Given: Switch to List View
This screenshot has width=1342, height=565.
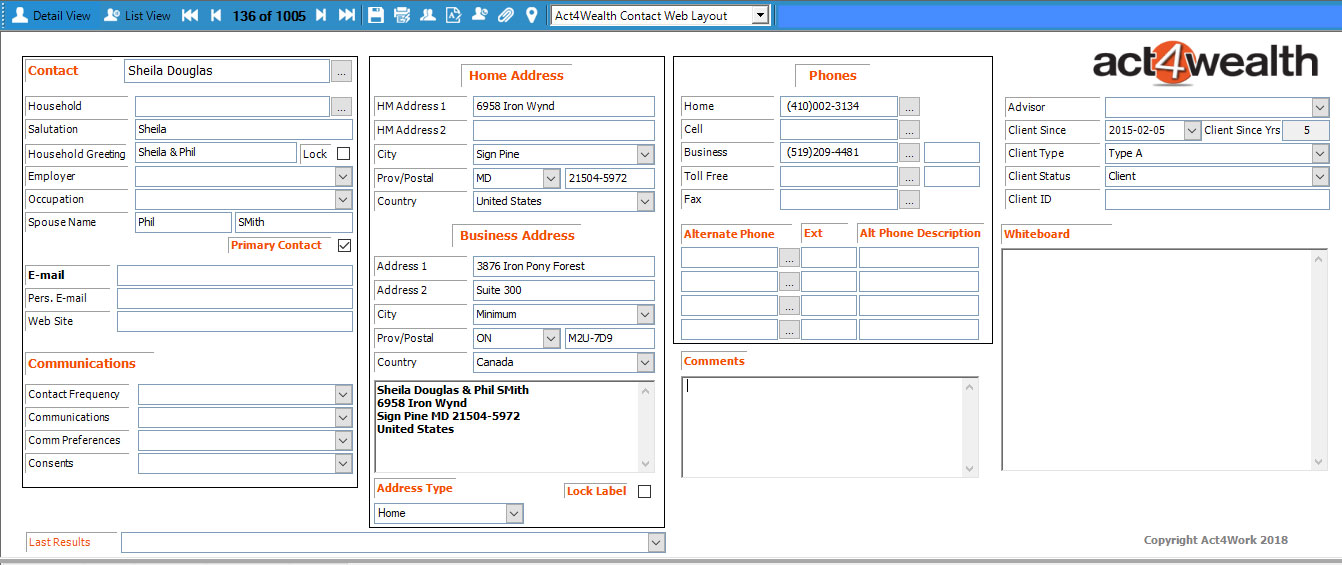Looking at the screenshot, I should [x=137, y=15].
